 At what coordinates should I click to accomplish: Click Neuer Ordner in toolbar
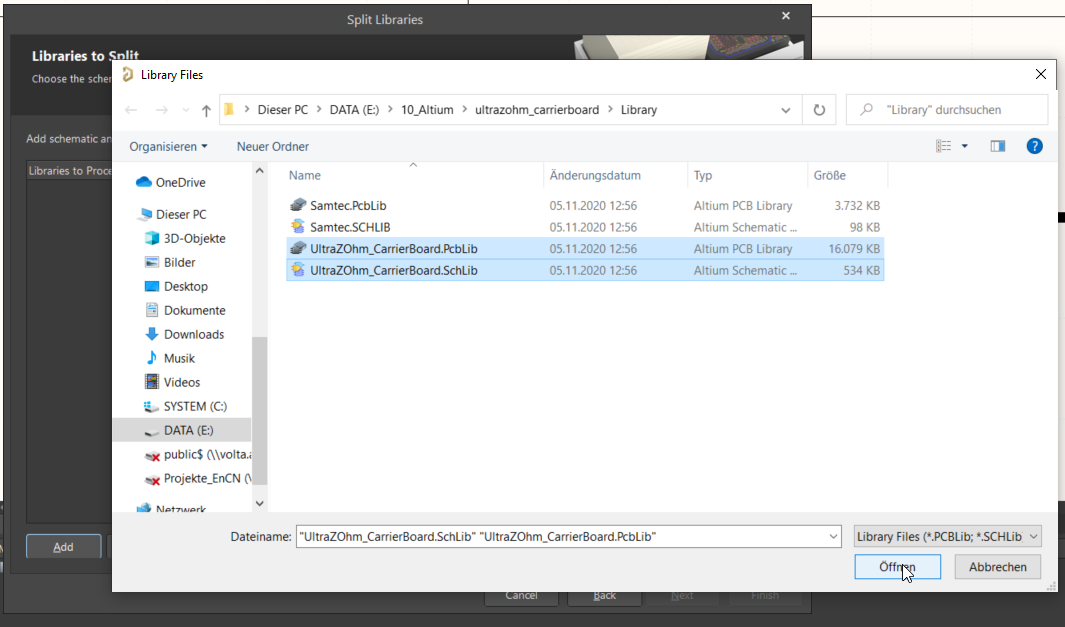click(x=272, y=146)
